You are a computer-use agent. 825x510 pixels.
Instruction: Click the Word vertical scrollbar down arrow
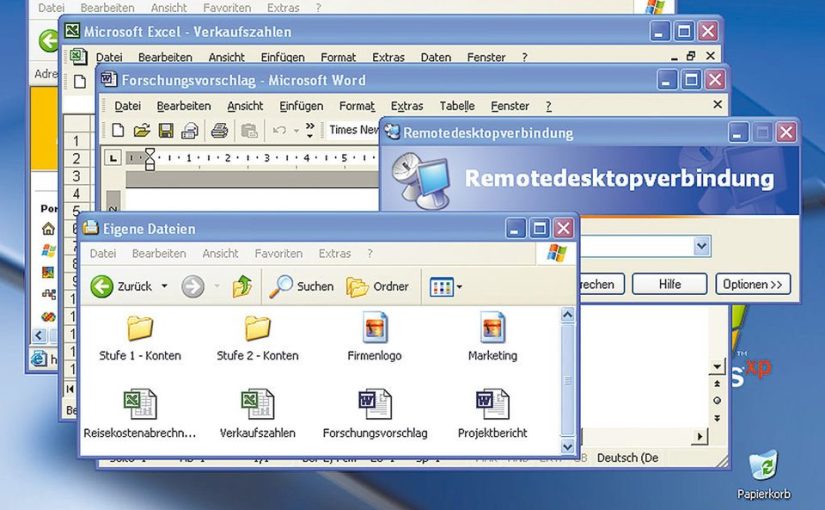(717, 366)
